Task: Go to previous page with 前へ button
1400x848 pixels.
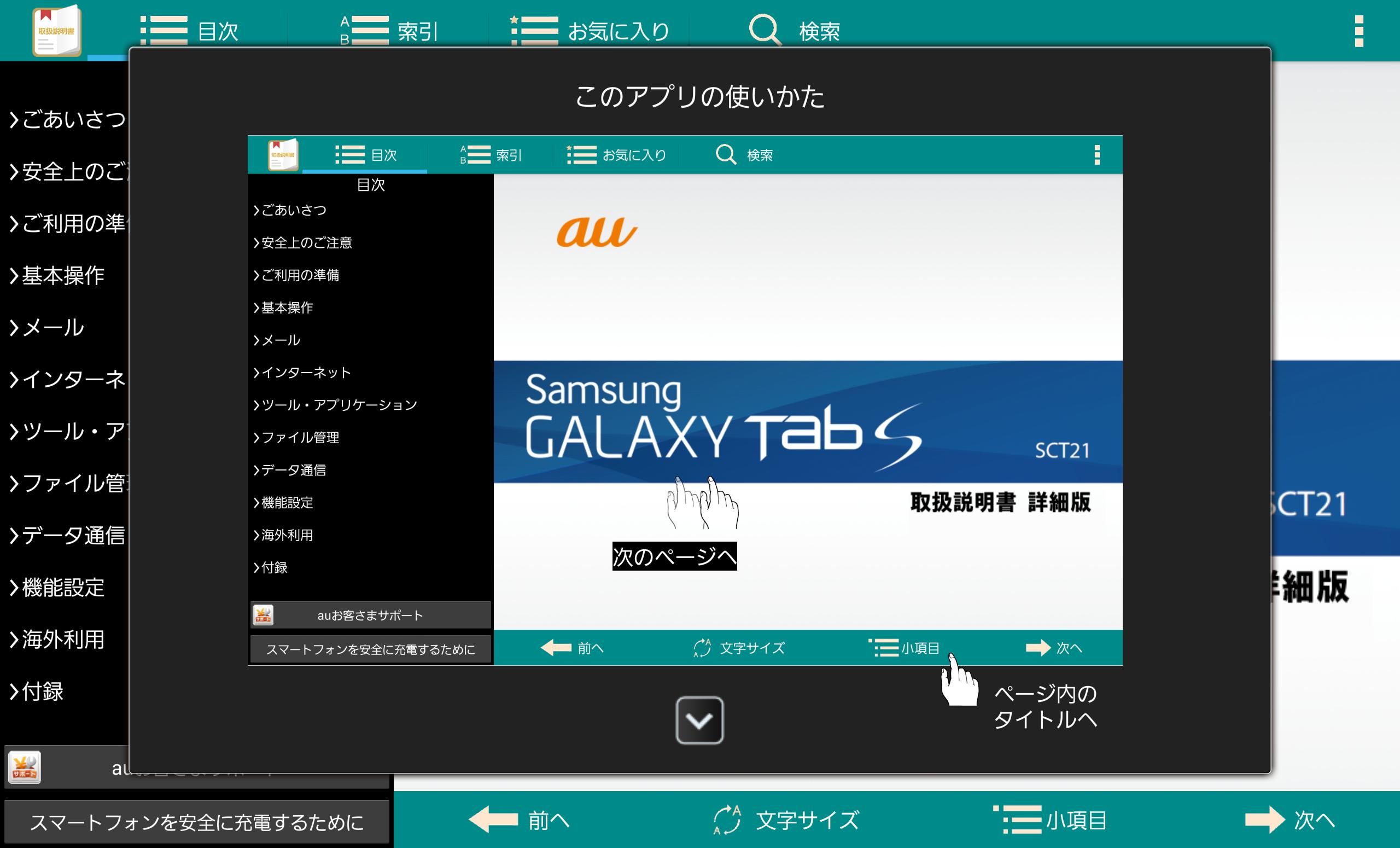Action: click(520, 820)
